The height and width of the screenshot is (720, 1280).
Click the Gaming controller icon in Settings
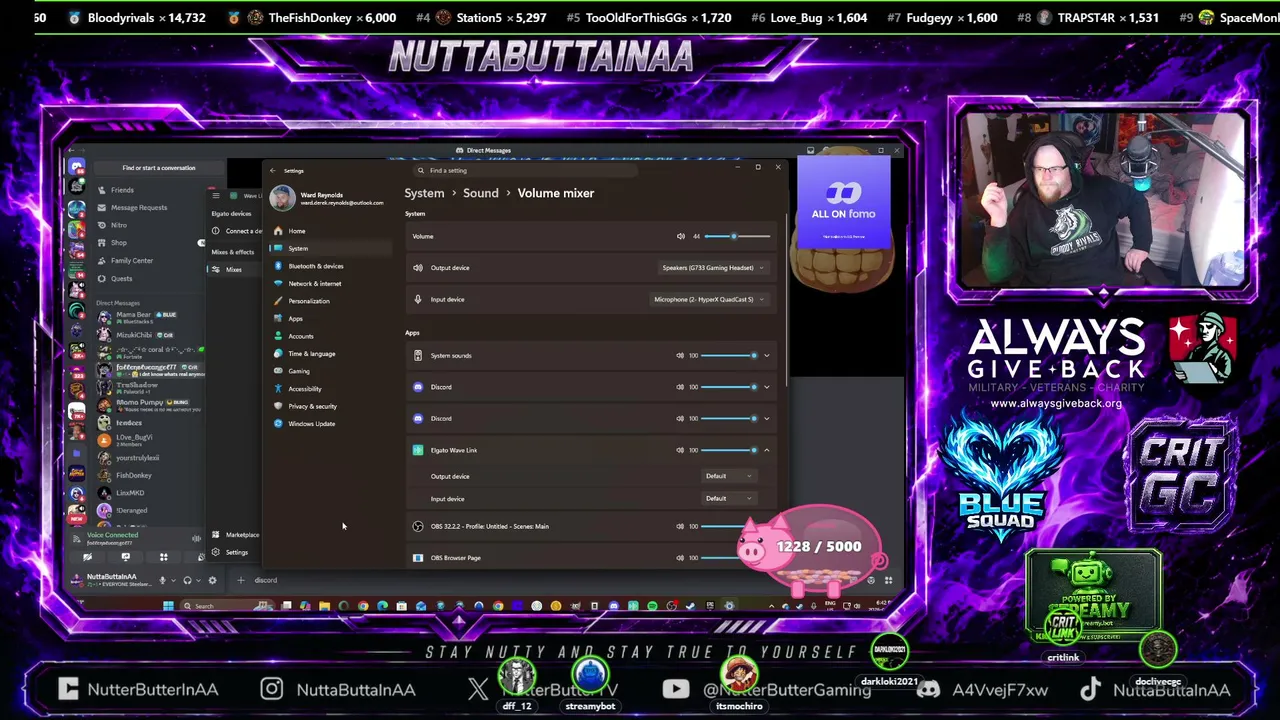pos(278,371)
